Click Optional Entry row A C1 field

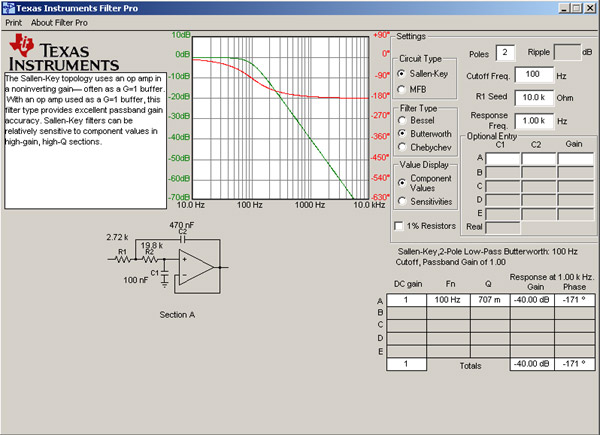pyautogui.click(x=503, y=158)
